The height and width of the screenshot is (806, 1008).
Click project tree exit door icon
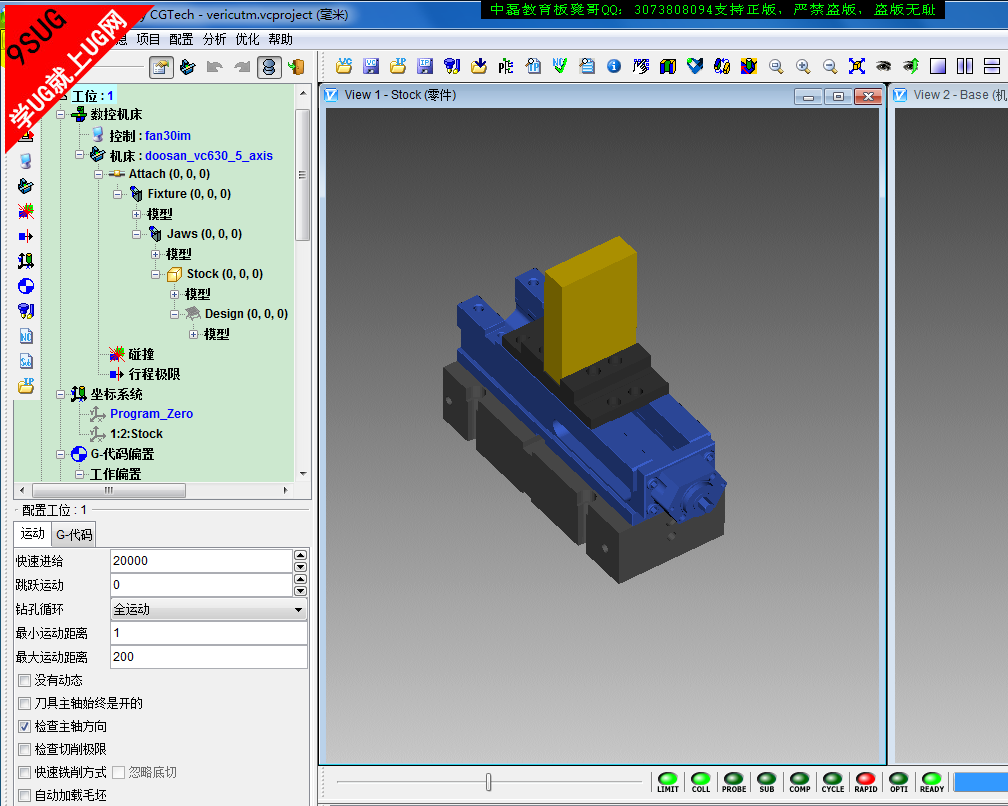click(x=296, y=67)
